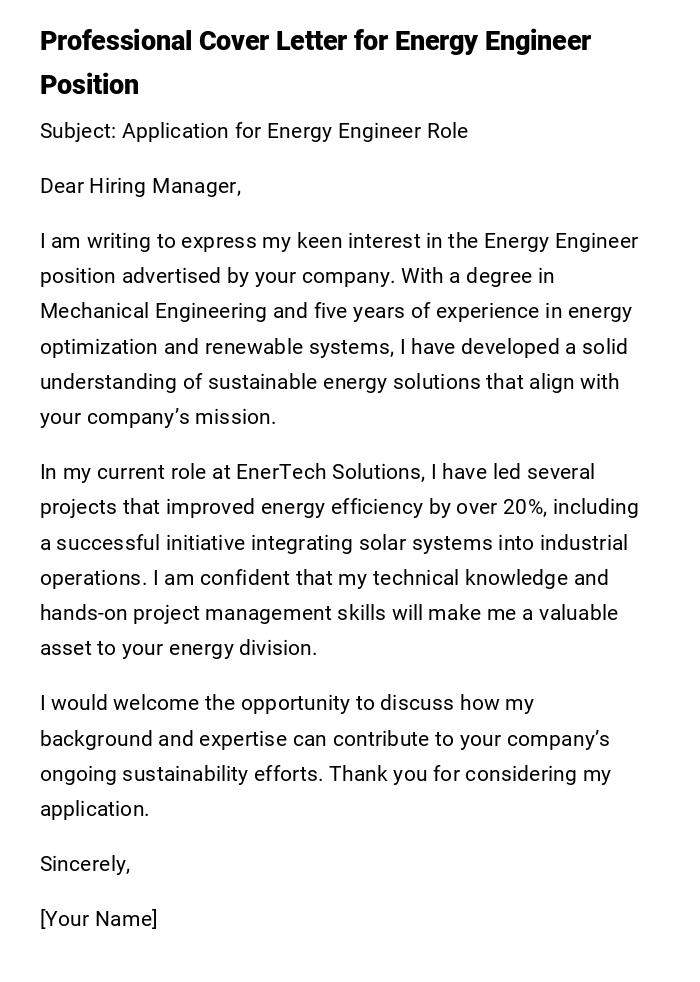Click the 'Dear Hiring Manager' greeting

pos(140,186)
